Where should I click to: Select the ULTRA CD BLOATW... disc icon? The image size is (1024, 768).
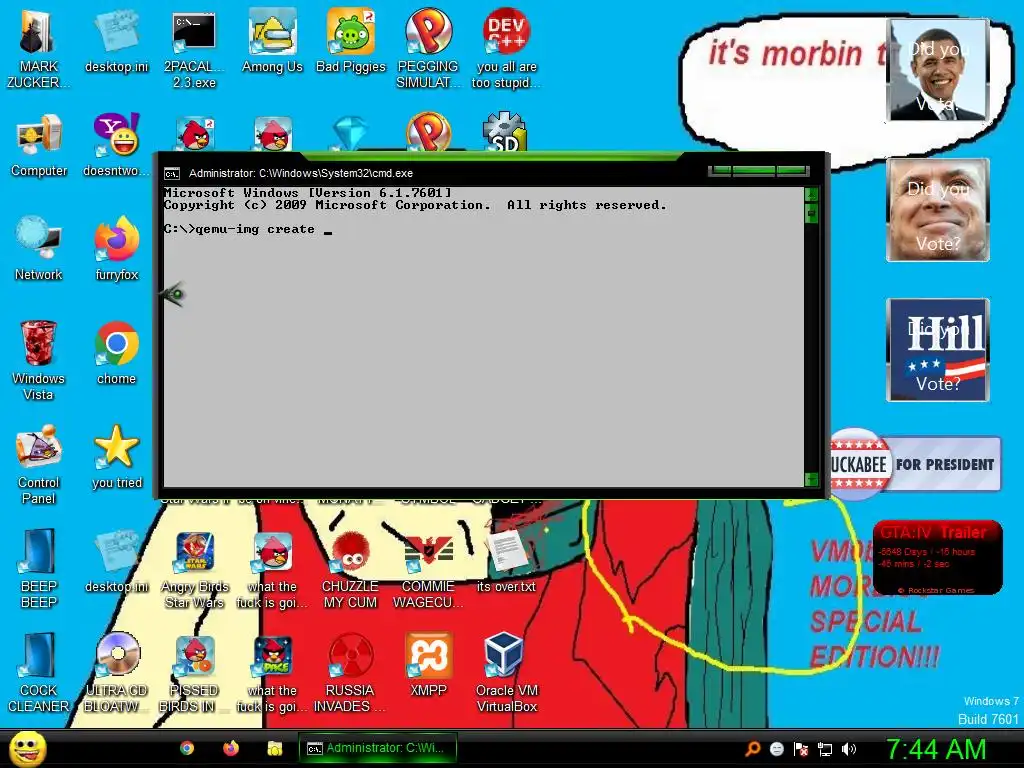[x=116, y=673]
